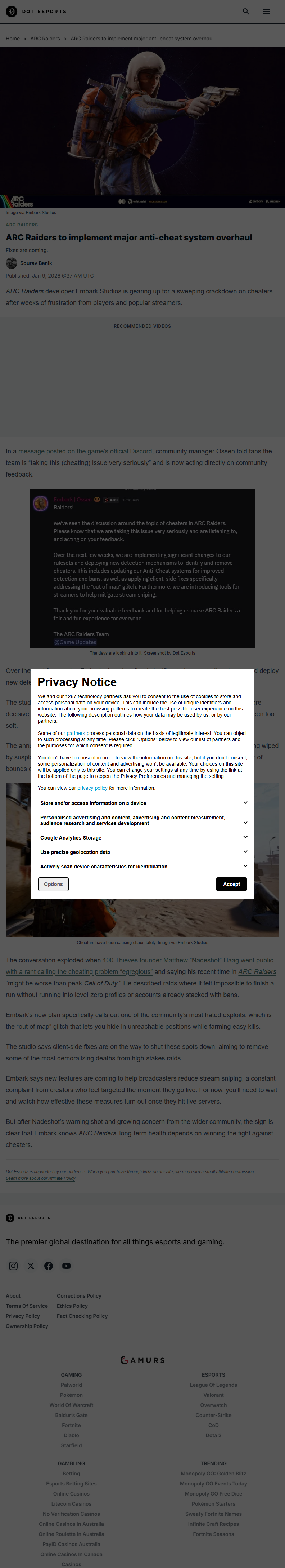This screenshot has height=1568, width=285.
Task: Click the ARC Raiders hero image
Action: coord(142,122)
